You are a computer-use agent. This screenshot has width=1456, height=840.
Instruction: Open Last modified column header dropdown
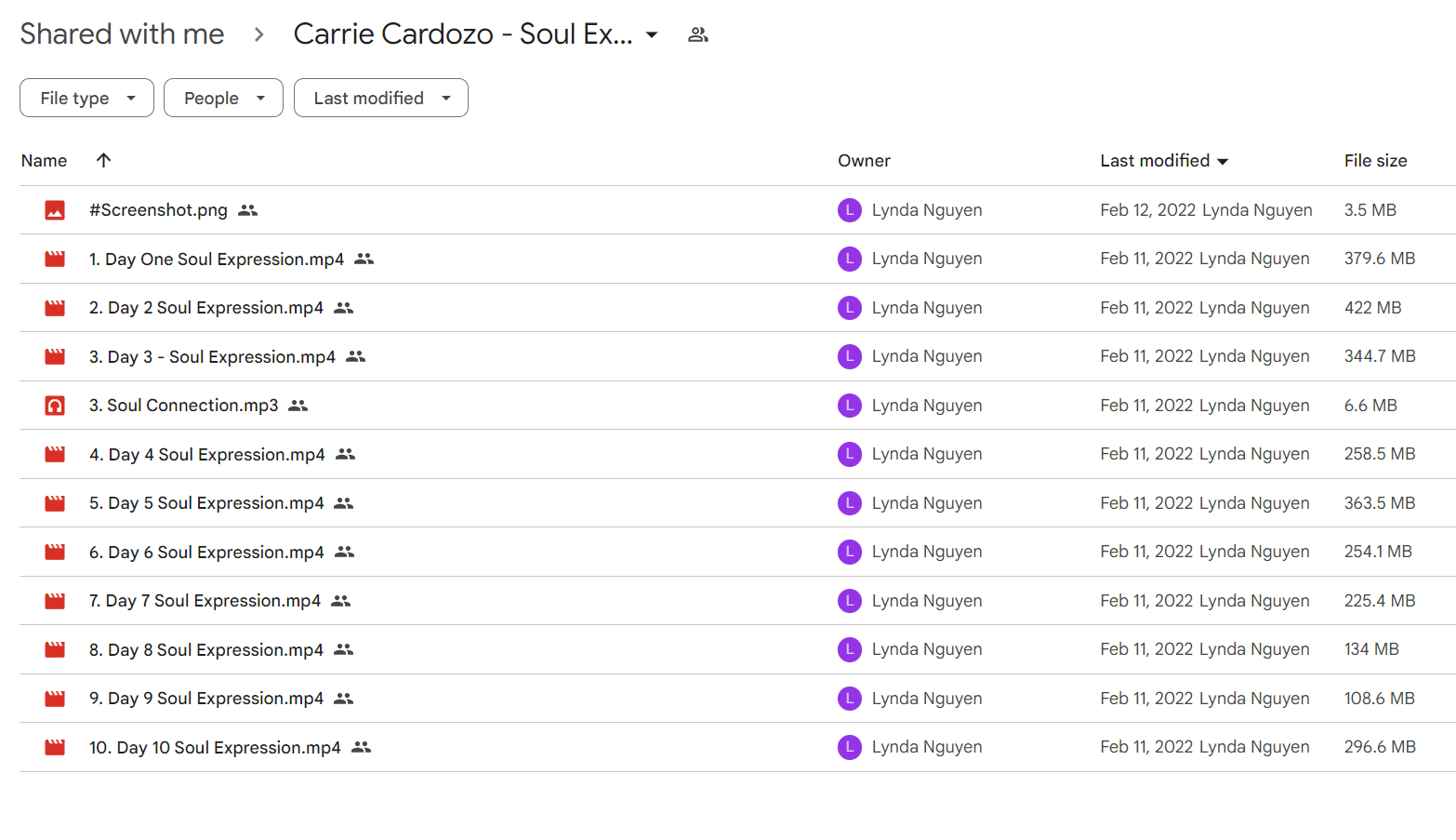[x=1223, y=161]
